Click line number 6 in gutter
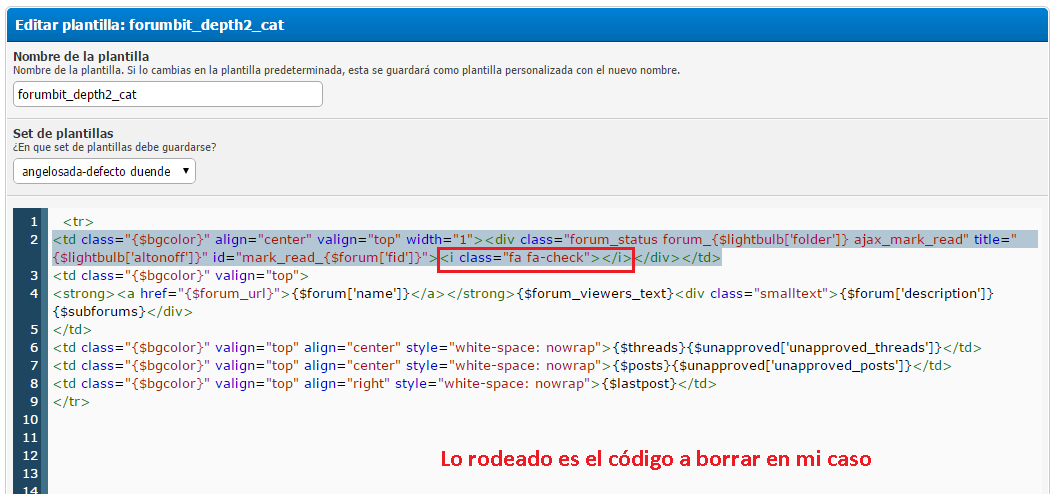Screen dimensions: 1052x494 pos(34,348)
